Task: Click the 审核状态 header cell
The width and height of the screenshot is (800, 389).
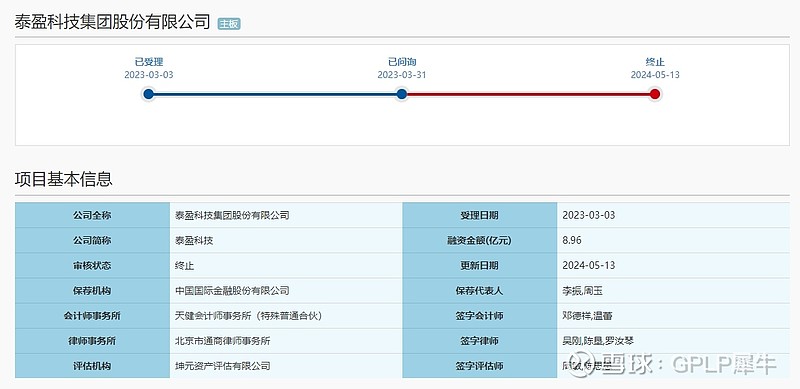Action: [x=92, y=265]
